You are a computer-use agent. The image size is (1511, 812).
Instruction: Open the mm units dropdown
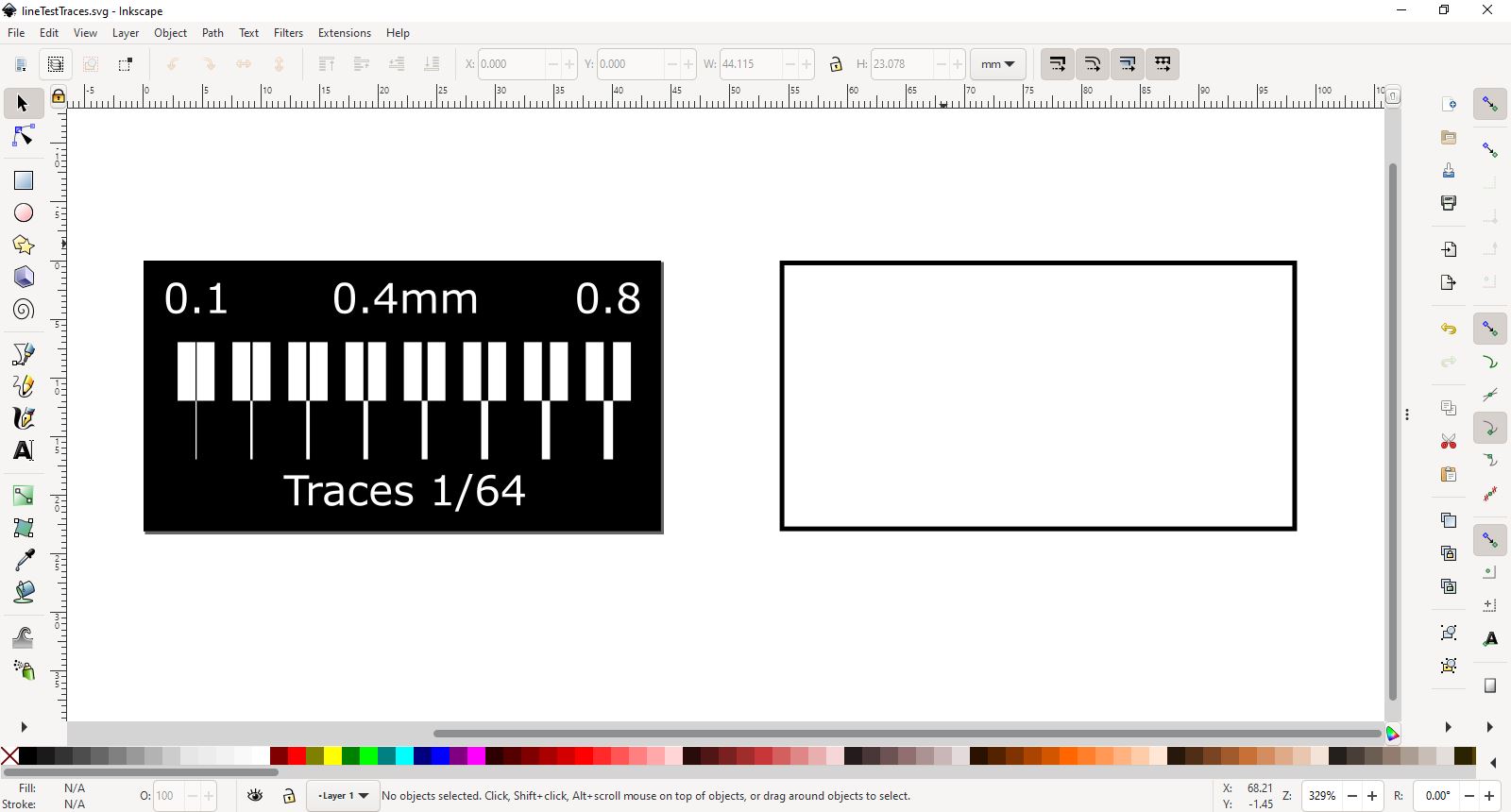pyautogui.click(x=998, y=64)
